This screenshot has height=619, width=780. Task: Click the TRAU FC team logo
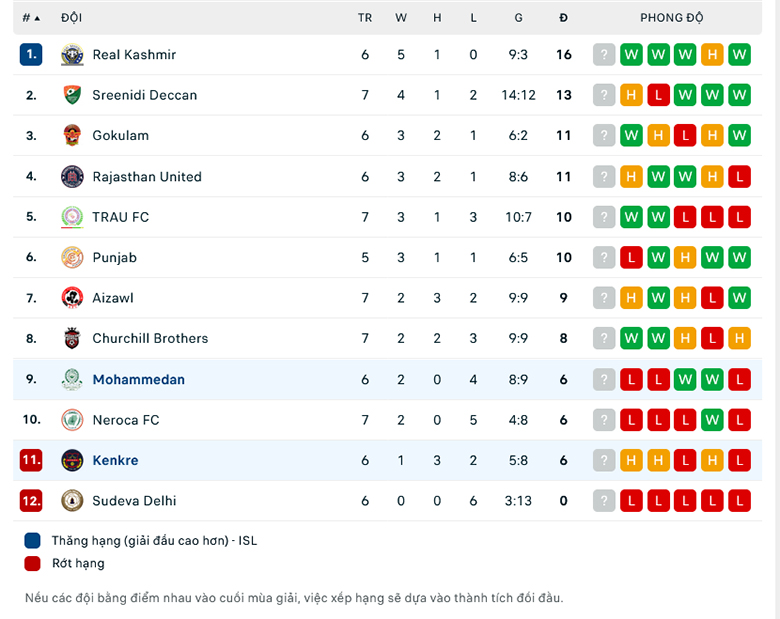pyautogui.click(x=72, y=217)
